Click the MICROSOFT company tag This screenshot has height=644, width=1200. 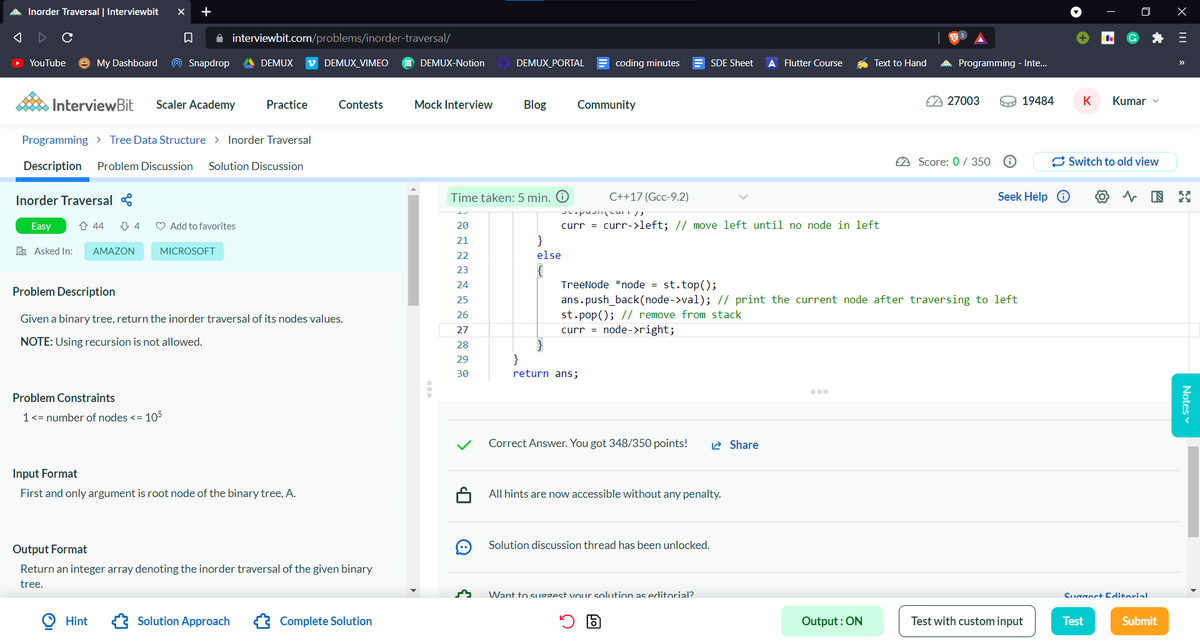click(x=188, y=251)
